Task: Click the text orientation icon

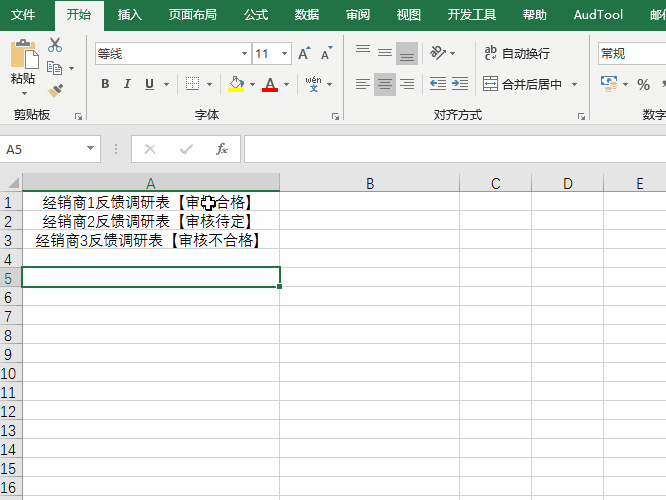Action: point(438,53)
